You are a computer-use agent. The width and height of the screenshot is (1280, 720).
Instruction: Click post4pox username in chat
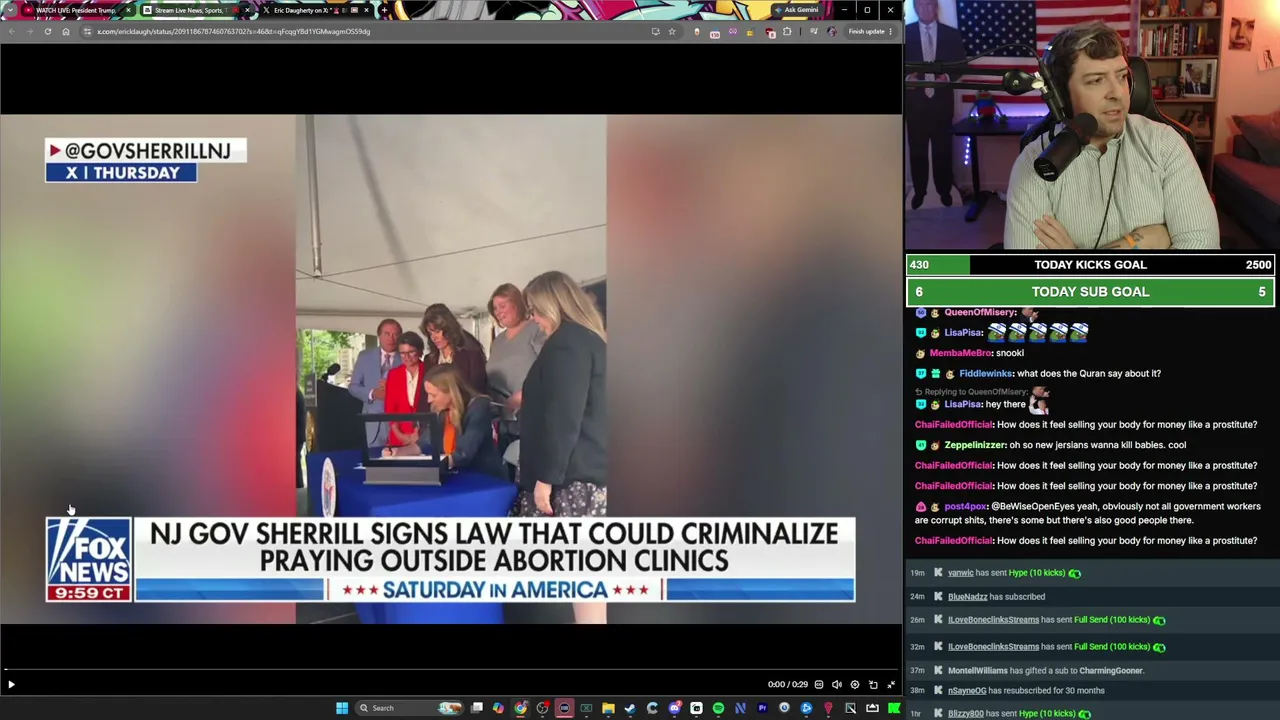[x=966, y=507]
